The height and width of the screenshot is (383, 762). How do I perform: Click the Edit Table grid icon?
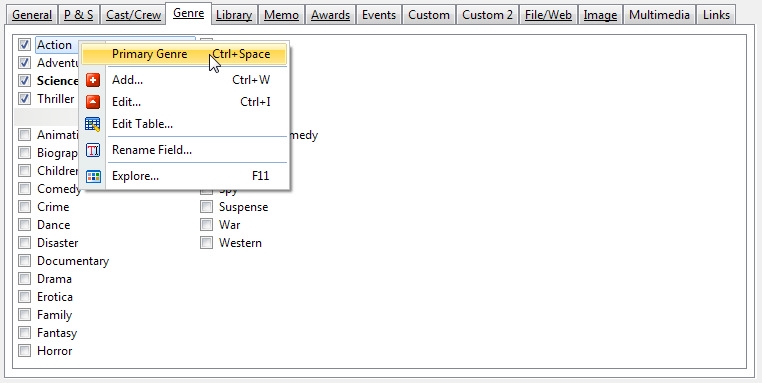[x=93, y=124]
